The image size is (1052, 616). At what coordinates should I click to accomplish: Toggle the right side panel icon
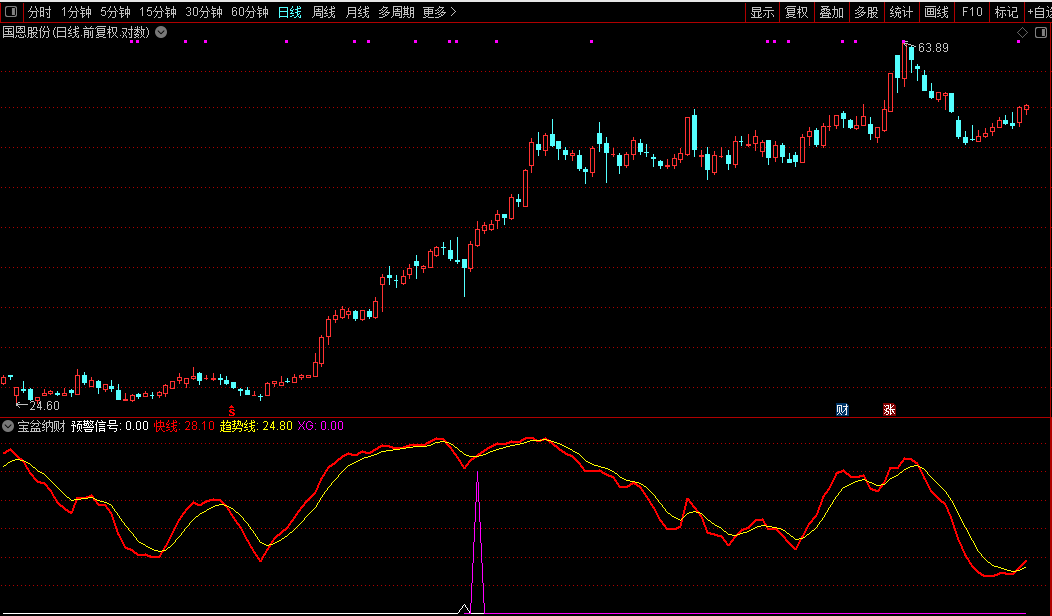point(1040,33)
